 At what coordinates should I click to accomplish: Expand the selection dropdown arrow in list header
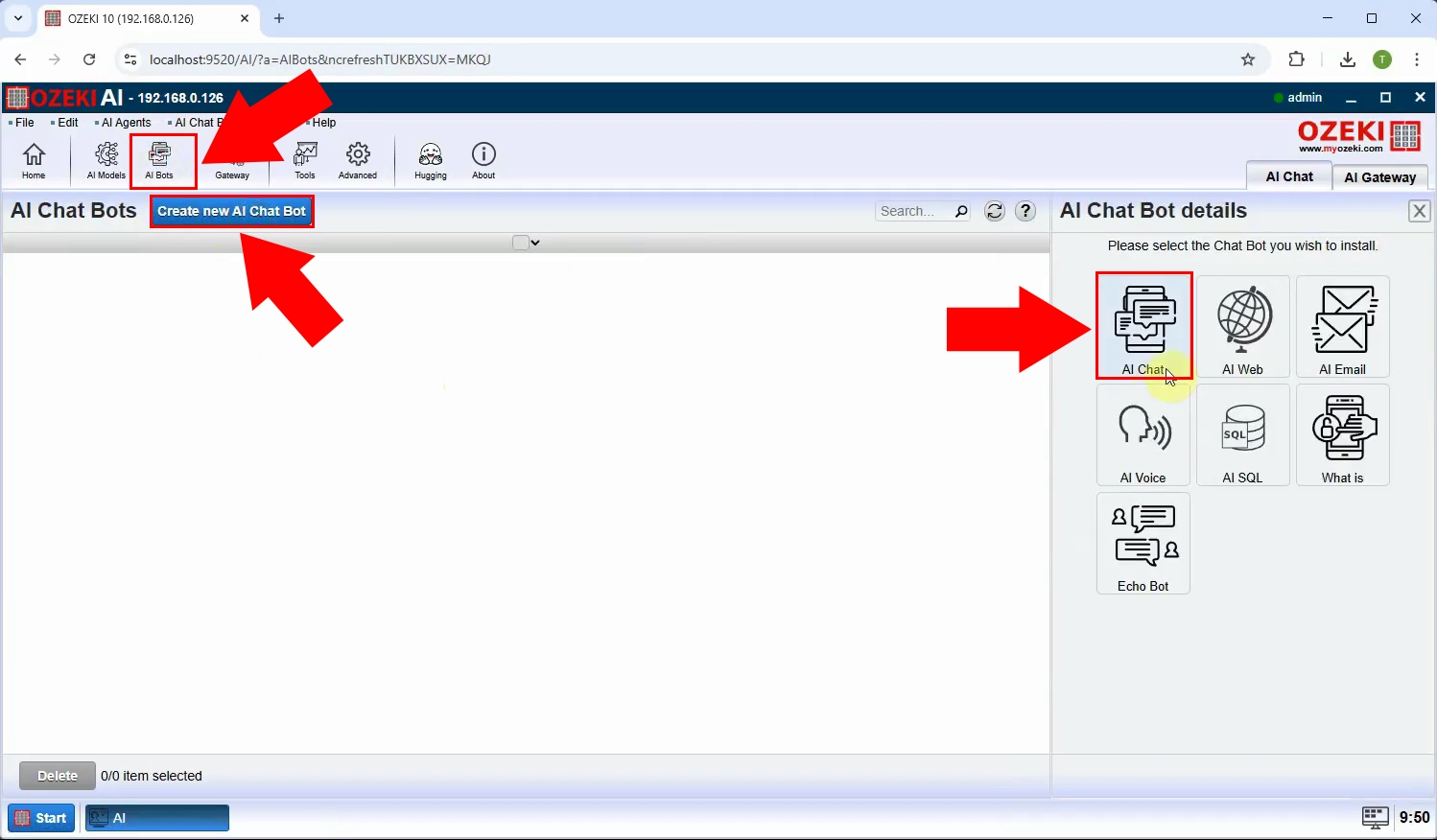[x=535, y=243]
